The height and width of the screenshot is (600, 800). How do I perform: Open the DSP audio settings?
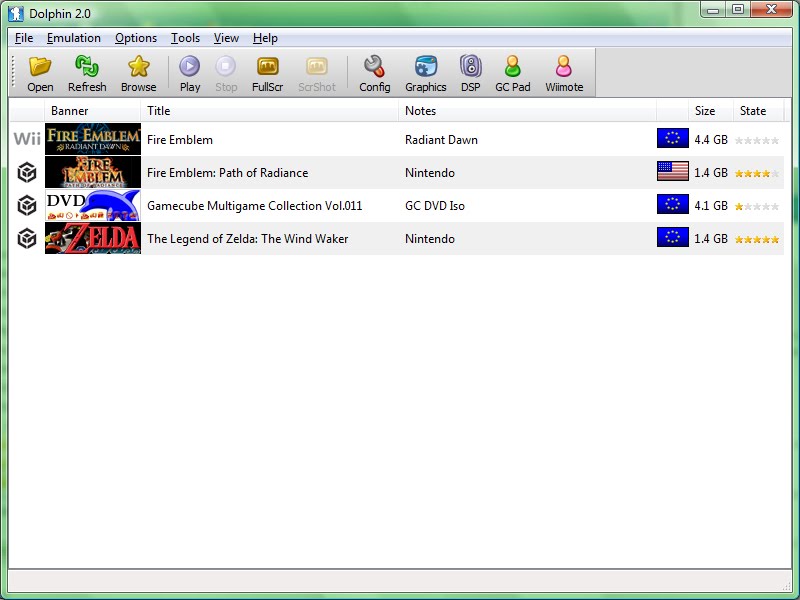[470, 73]
